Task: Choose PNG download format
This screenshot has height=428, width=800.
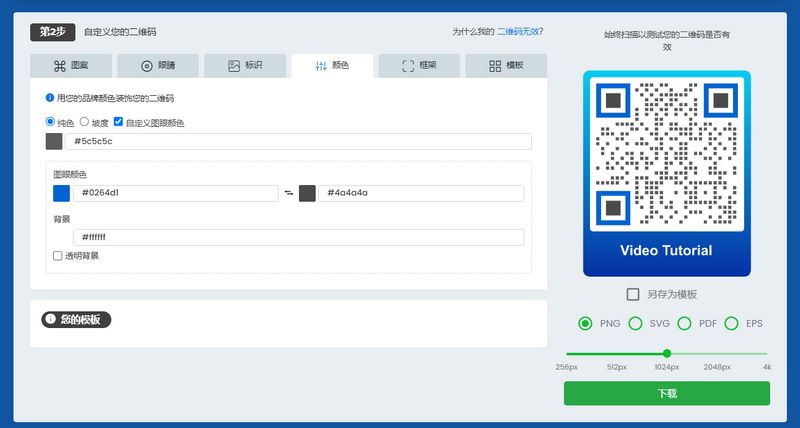Action: tap(585, 323)
